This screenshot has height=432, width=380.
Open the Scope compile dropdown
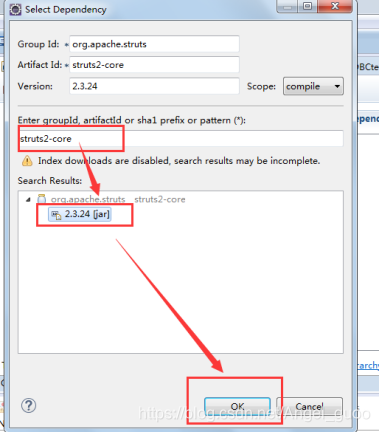tap(313, 86)
